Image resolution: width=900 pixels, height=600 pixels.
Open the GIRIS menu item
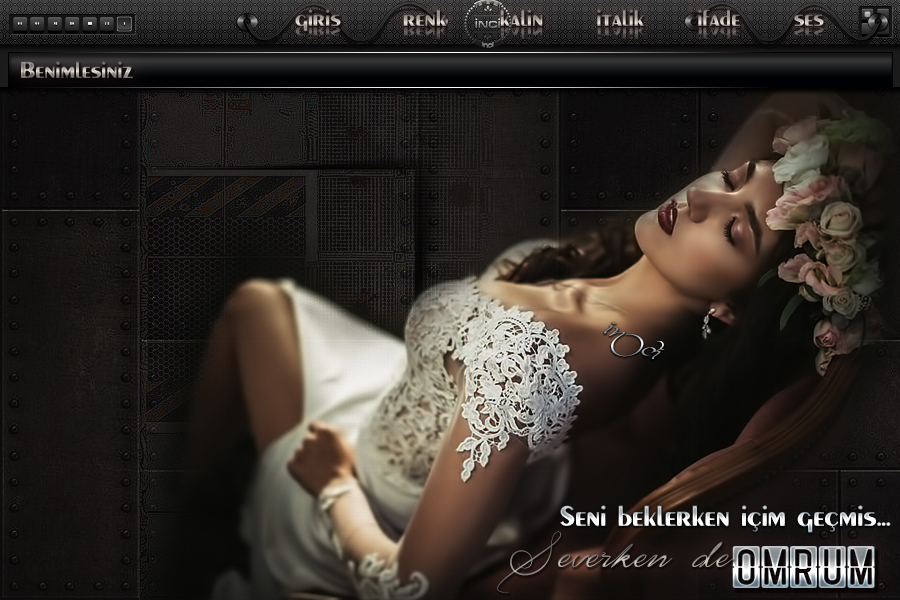click(x=317, y=20)
